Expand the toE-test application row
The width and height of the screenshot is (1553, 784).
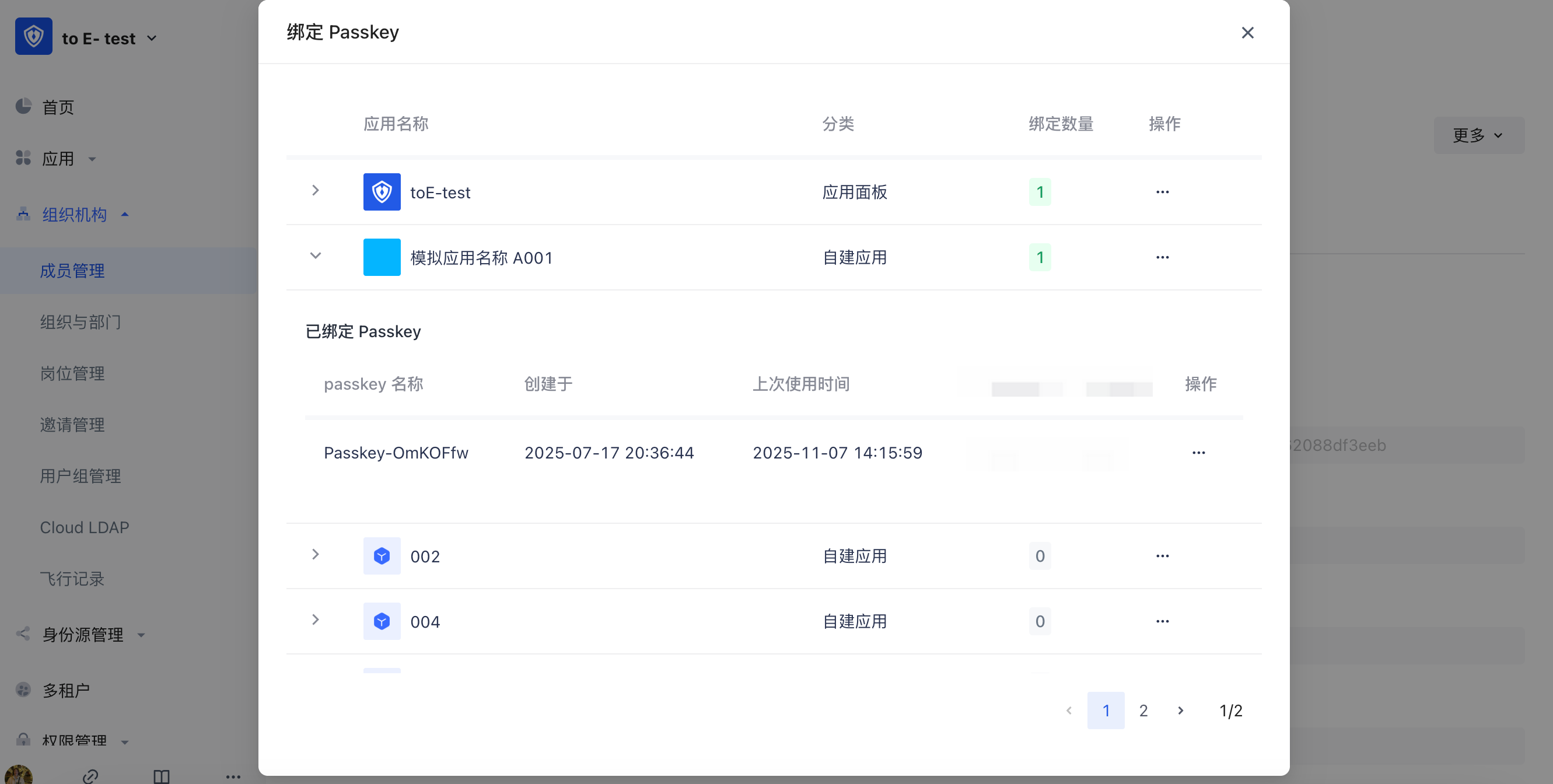[x=315, y=191]
